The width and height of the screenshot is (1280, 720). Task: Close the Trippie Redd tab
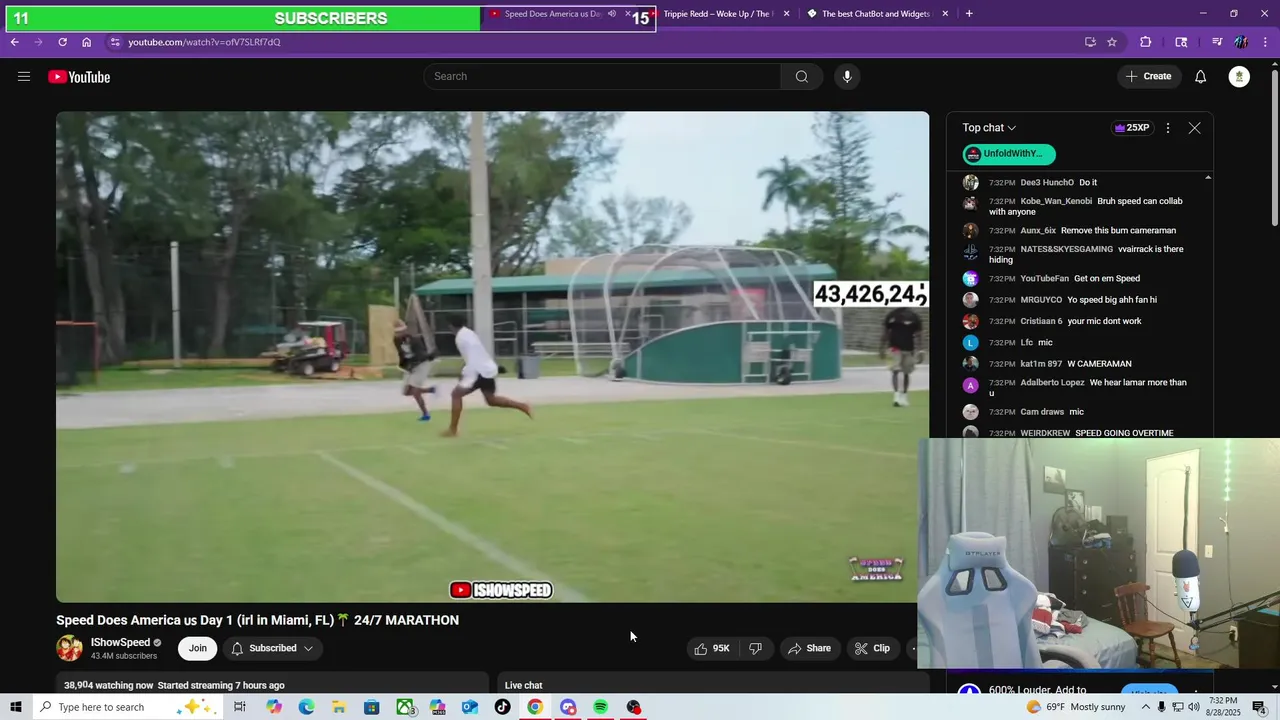click(x=786, y=14)
